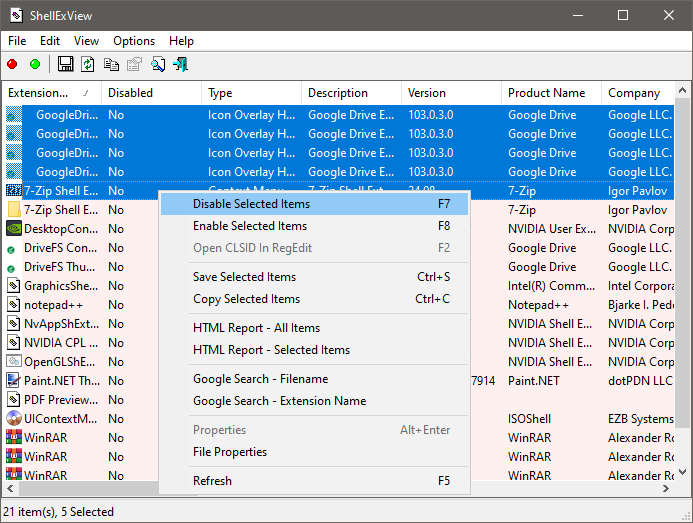The image size is (693, 523).
Task: Click the Exit door toolbar icon
Action: [x=181, y=65]
